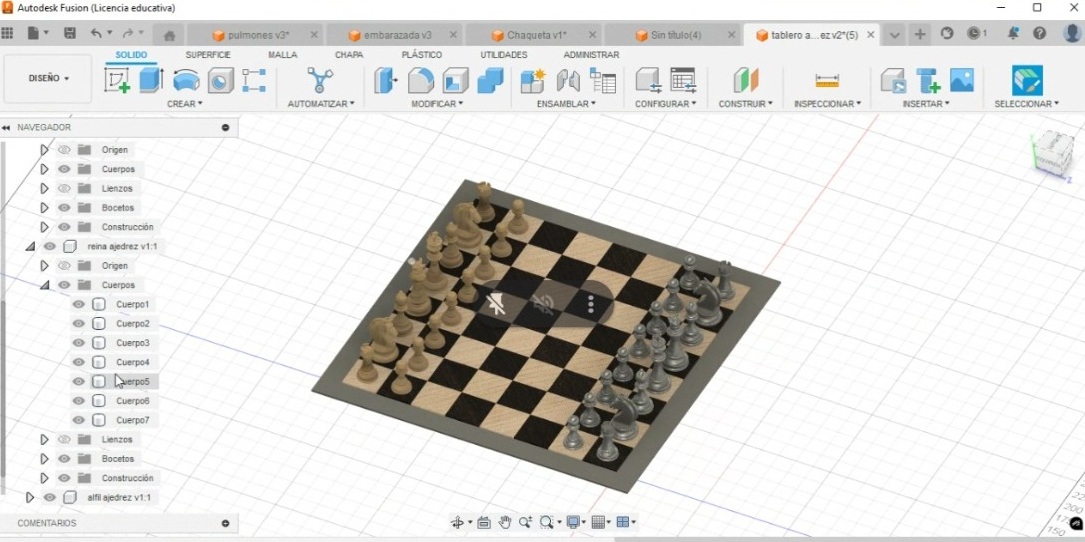Toggle visibility of Cuerpo1
This screenshot has height=542, width=1085.
click(x=78, y=304)
